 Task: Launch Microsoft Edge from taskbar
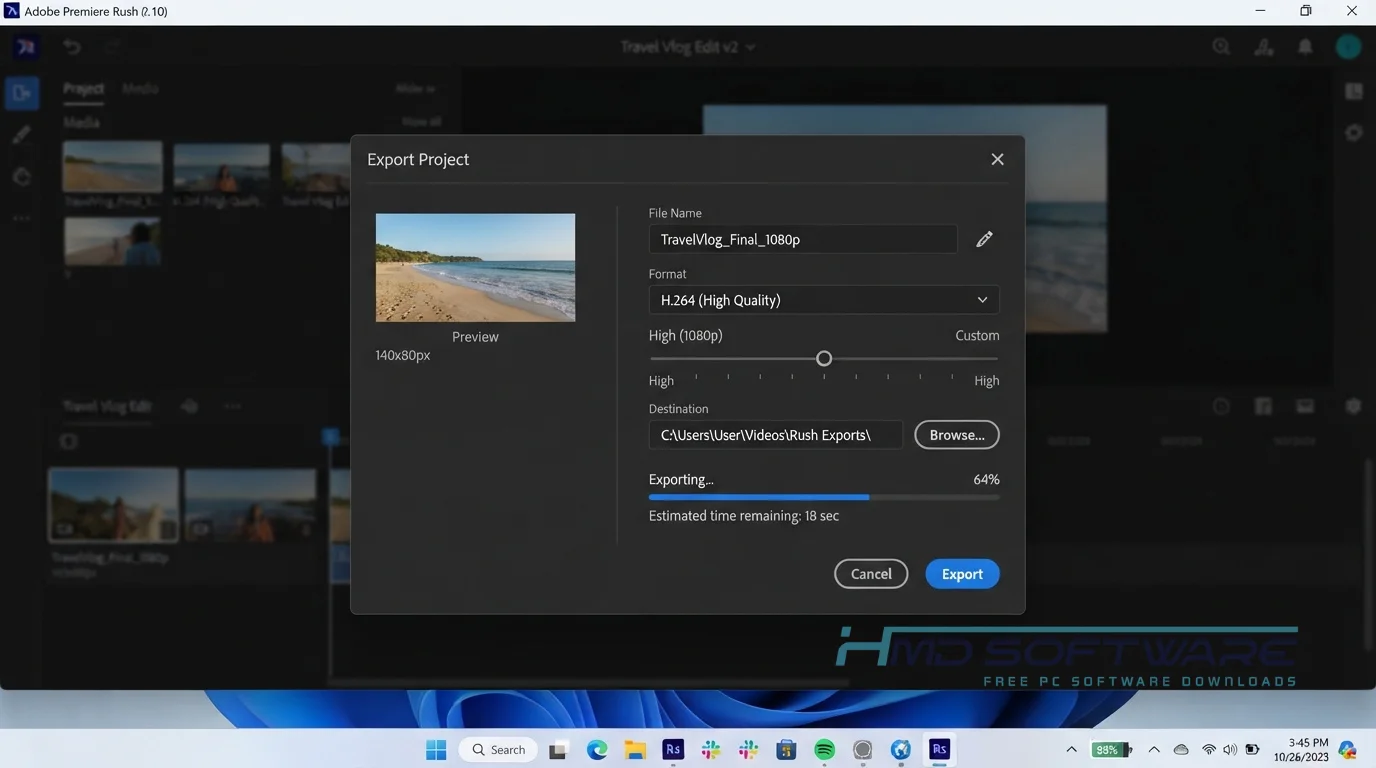[x=597, y=750]
